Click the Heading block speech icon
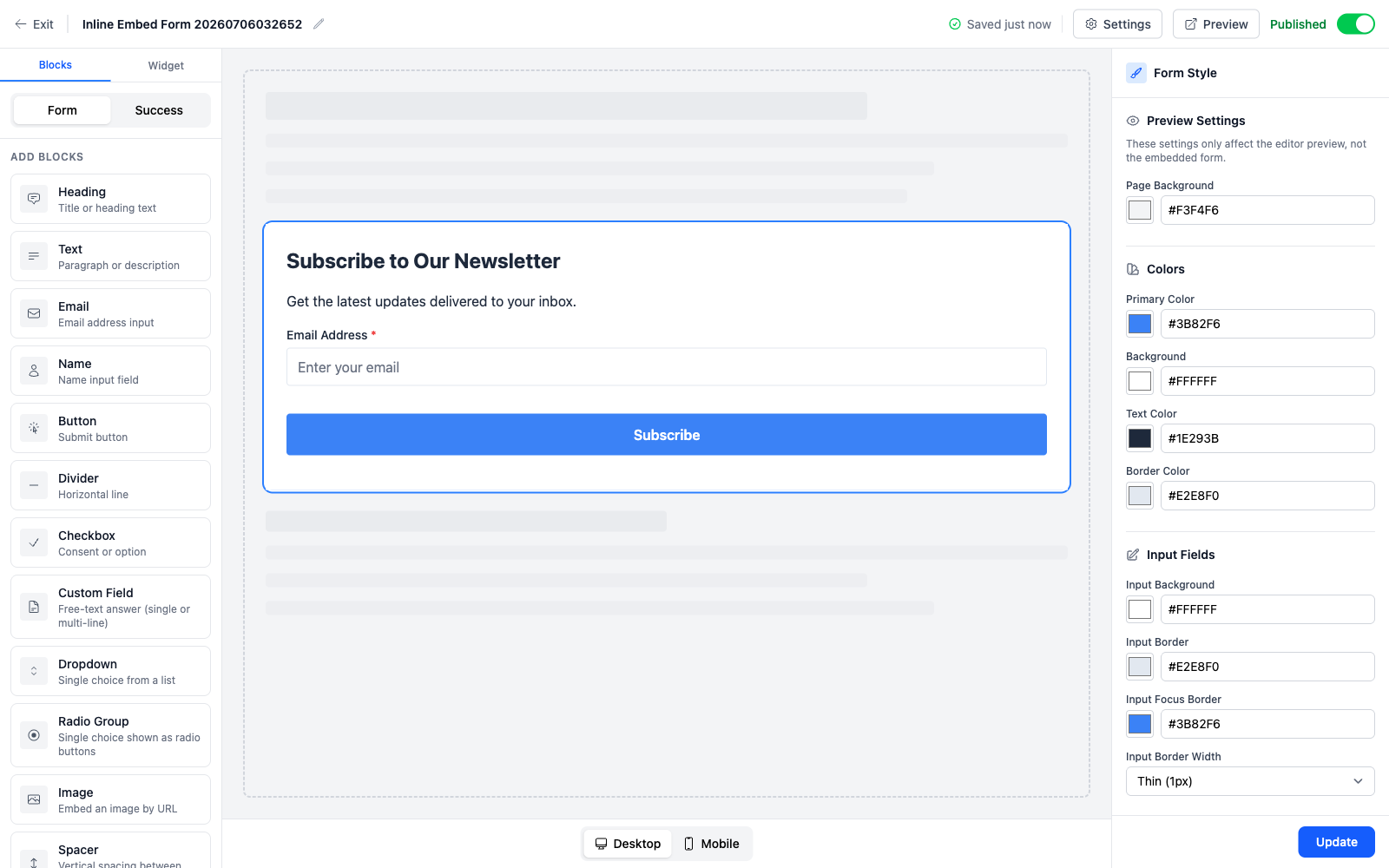1389x868 pixels. pyautogui.click(x=34, y=199)
